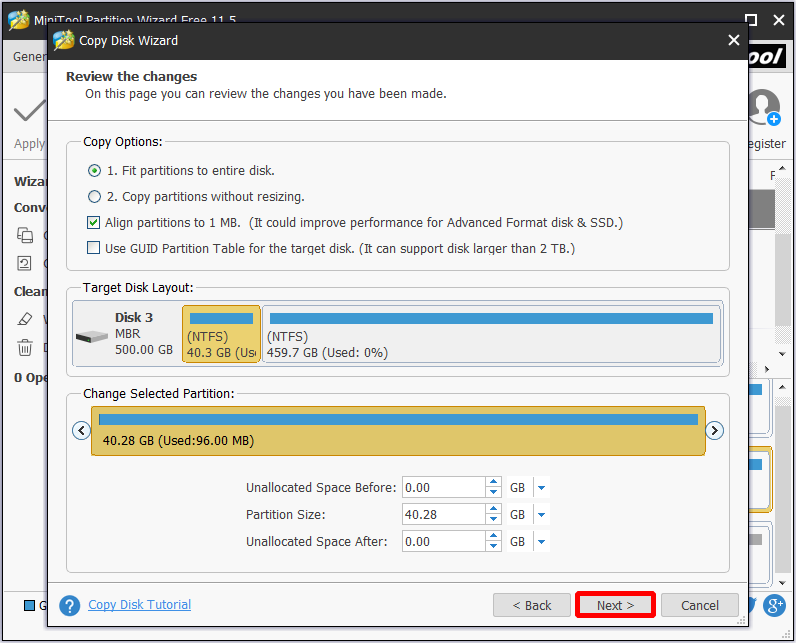Decrease Unallocated Space Before value
796x643 pixels.
(493, 493)
